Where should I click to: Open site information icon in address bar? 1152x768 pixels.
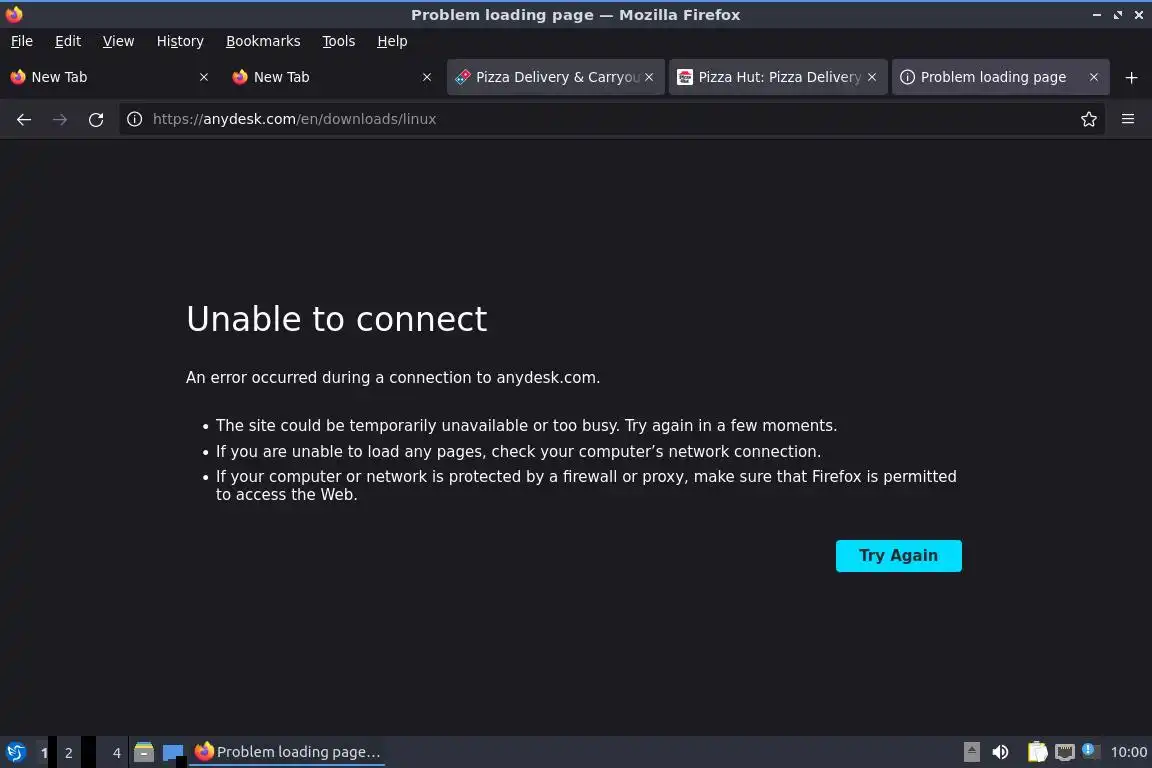(134, 119)
